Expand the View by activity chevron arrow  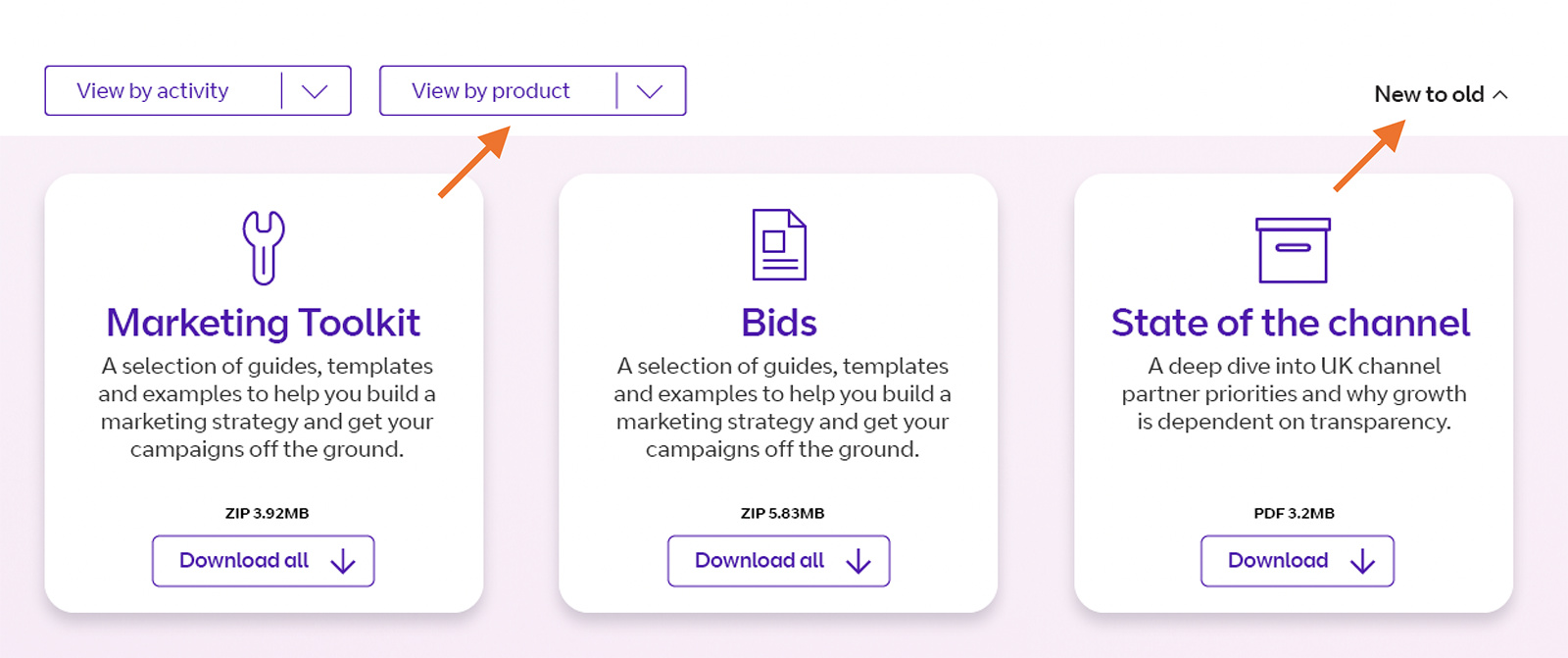coord(315,91)
